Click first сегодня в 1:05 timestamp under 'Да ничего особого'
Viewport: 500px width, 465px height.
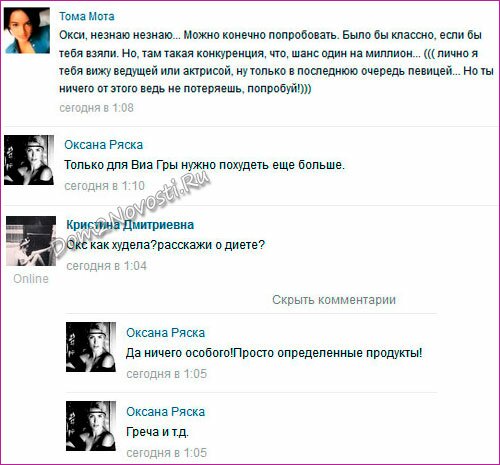tap(167, 374)
